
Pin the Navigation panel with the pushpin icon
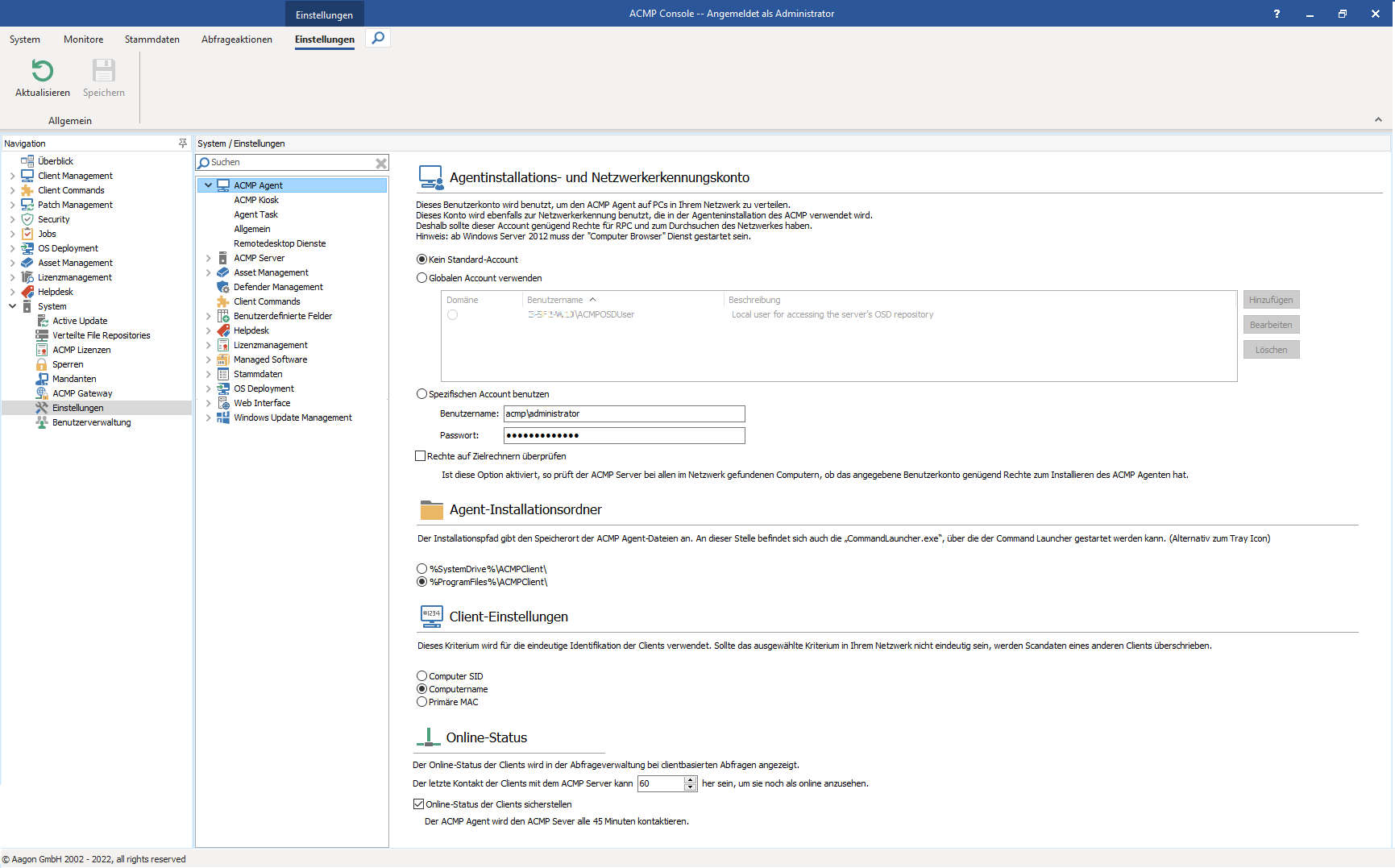183,143
